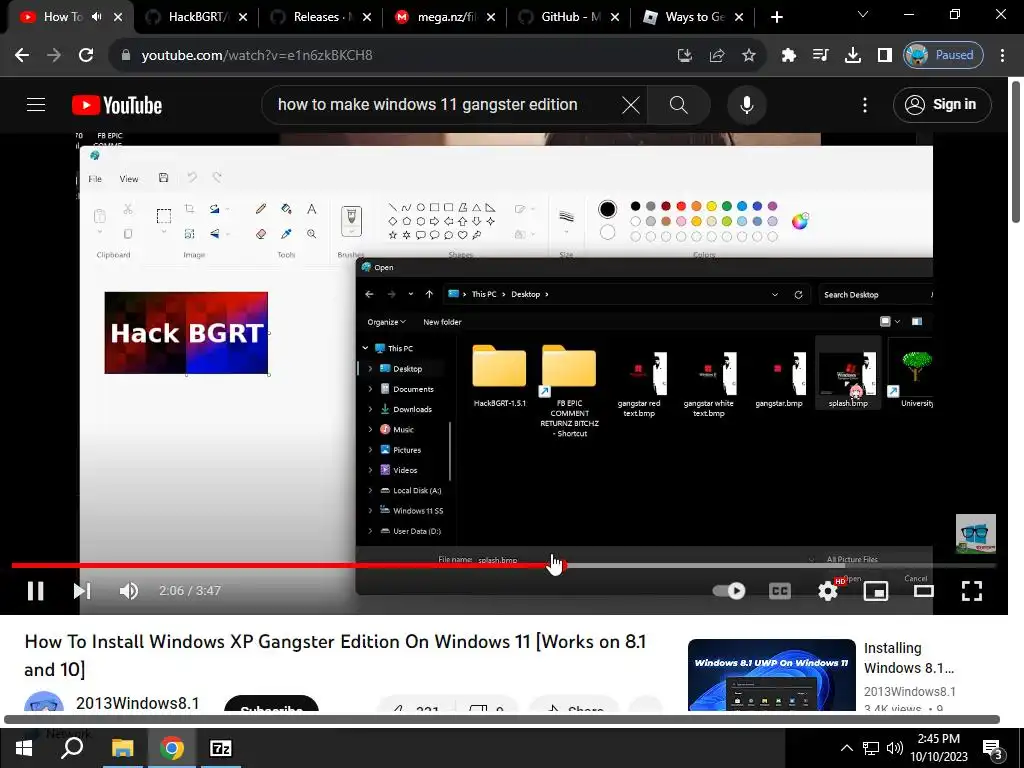Open the Windows Start menu
This screenshot has height=768, width=1024.
tap(24, 748)
